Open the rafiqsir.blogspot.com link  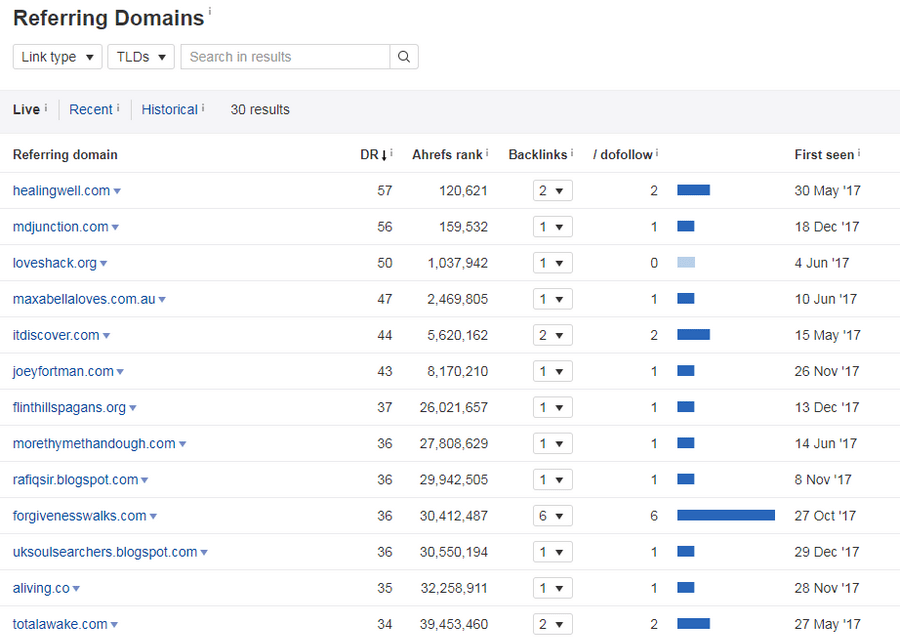[x=76, y=480]
